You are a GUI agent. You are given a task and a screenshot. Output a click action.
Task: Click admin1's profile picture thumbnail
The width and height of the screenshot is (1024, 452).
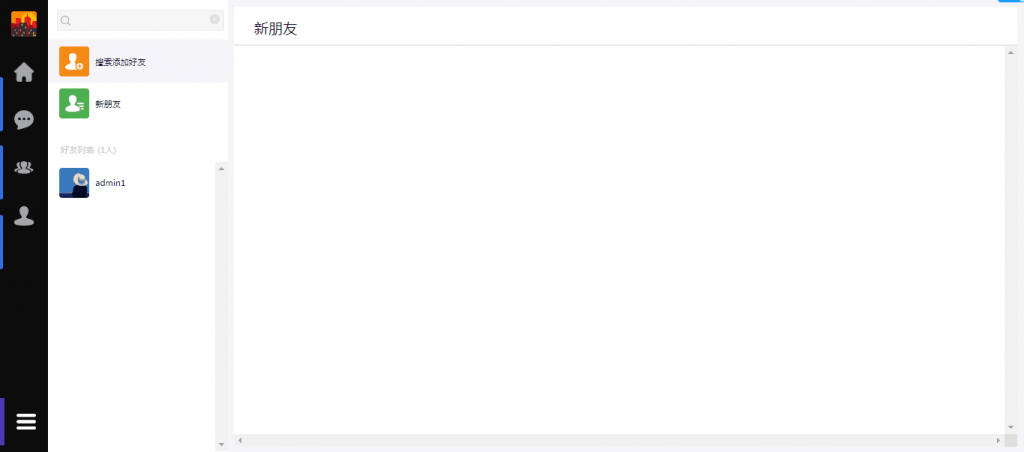tap(74, 183)
